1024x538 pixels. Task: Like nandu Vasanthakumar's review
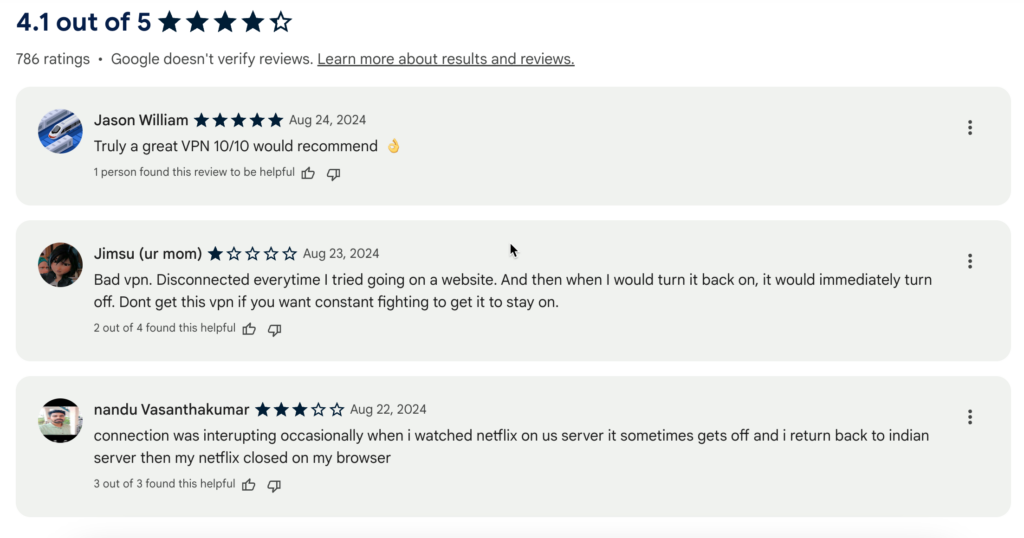click(x=248, y=485)
